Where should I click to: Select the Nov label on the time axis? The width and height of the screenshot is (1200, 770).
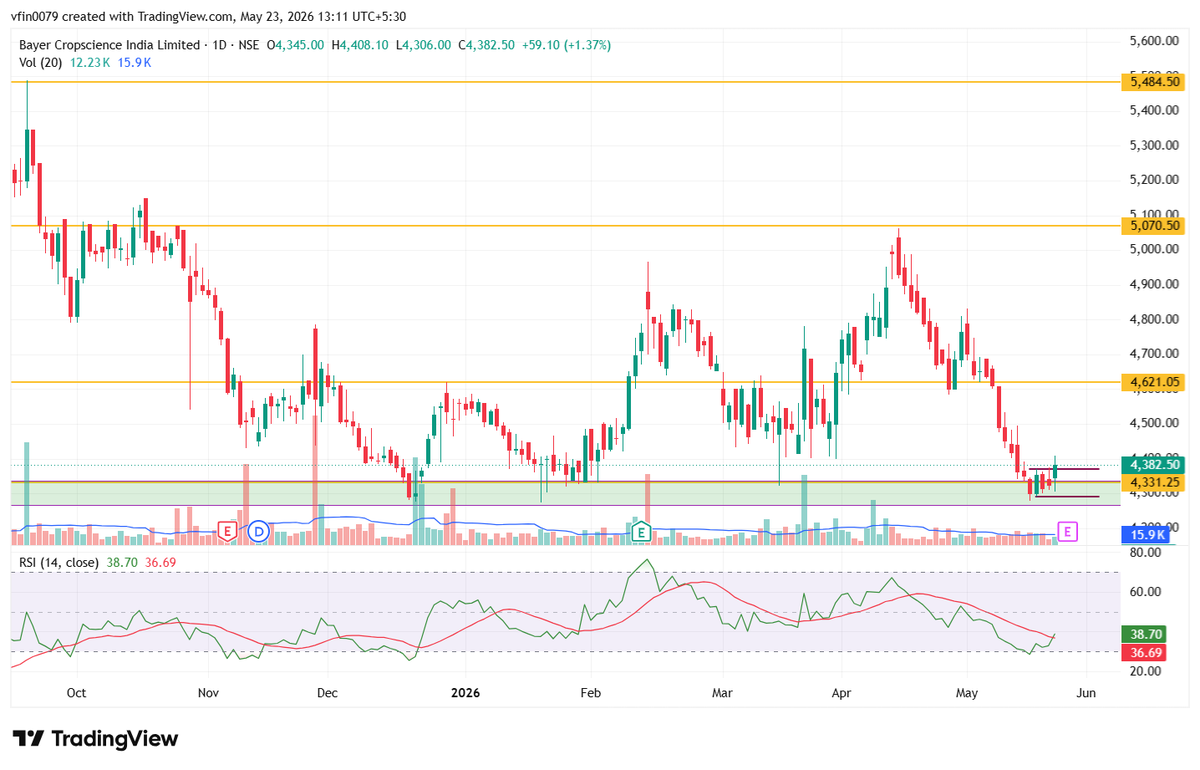[208, 692]
